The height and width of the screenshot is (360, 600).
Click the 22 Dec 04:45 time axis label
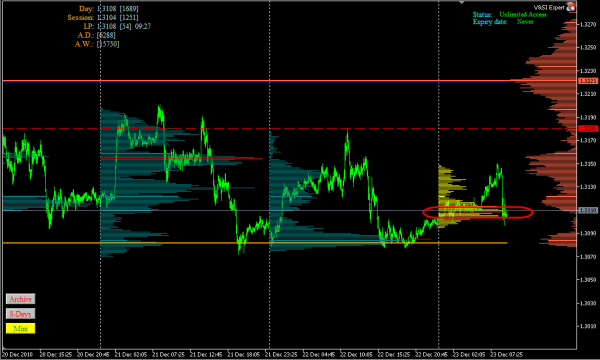click(318, 355)
